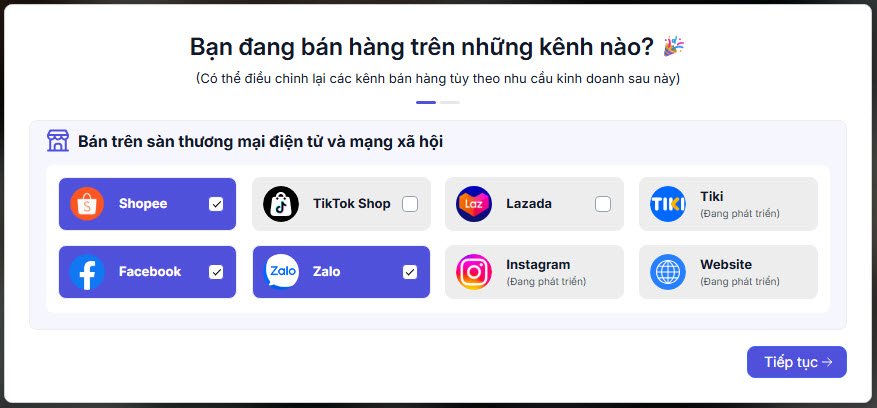Click the Website globe icon
The image size is (877, 408).
tap(668, 272)
